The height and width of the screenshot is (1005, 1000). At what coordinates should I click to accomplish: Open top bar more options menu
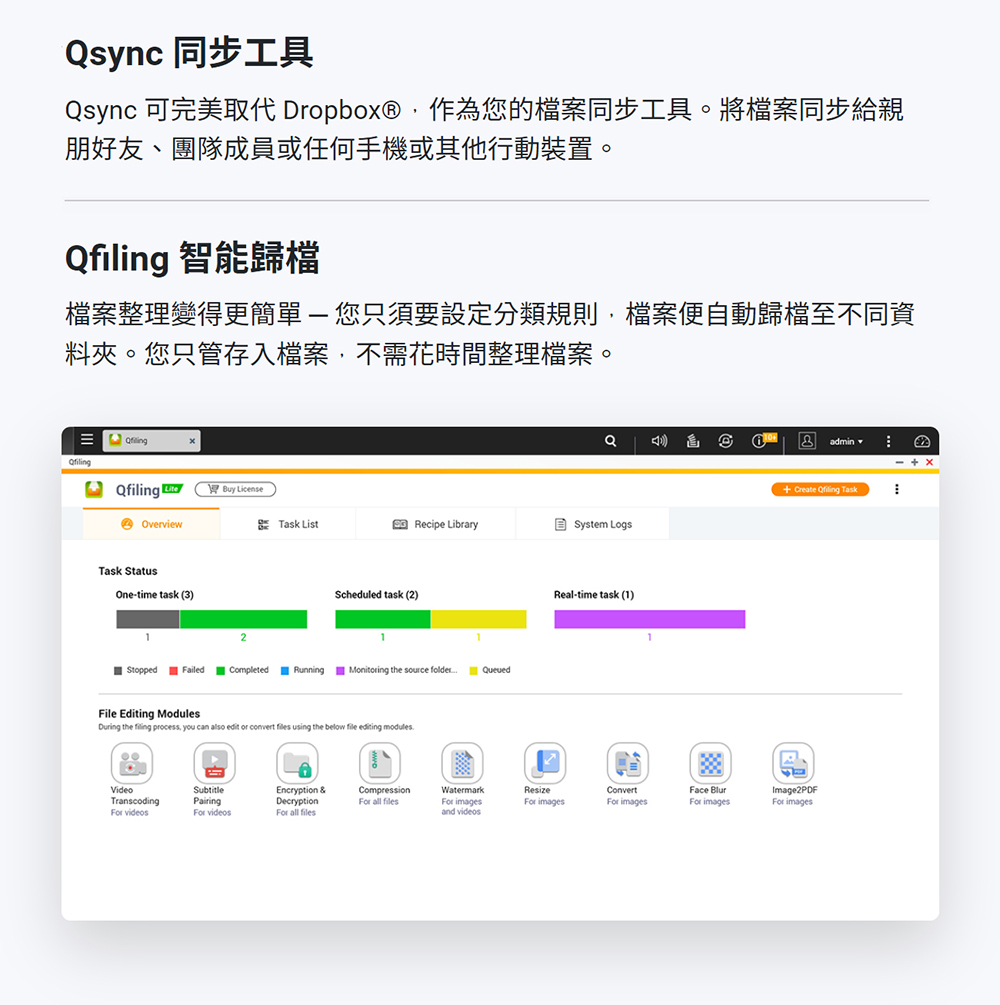[888, 441]
